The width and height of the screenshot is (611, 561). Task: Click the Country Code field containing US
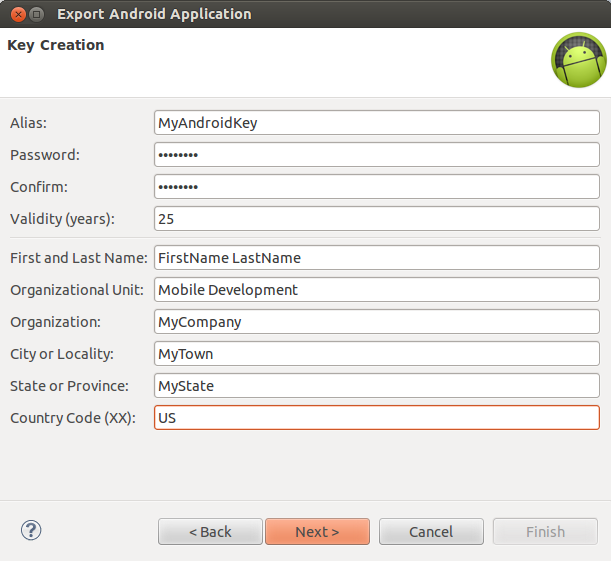click(376, 418)
